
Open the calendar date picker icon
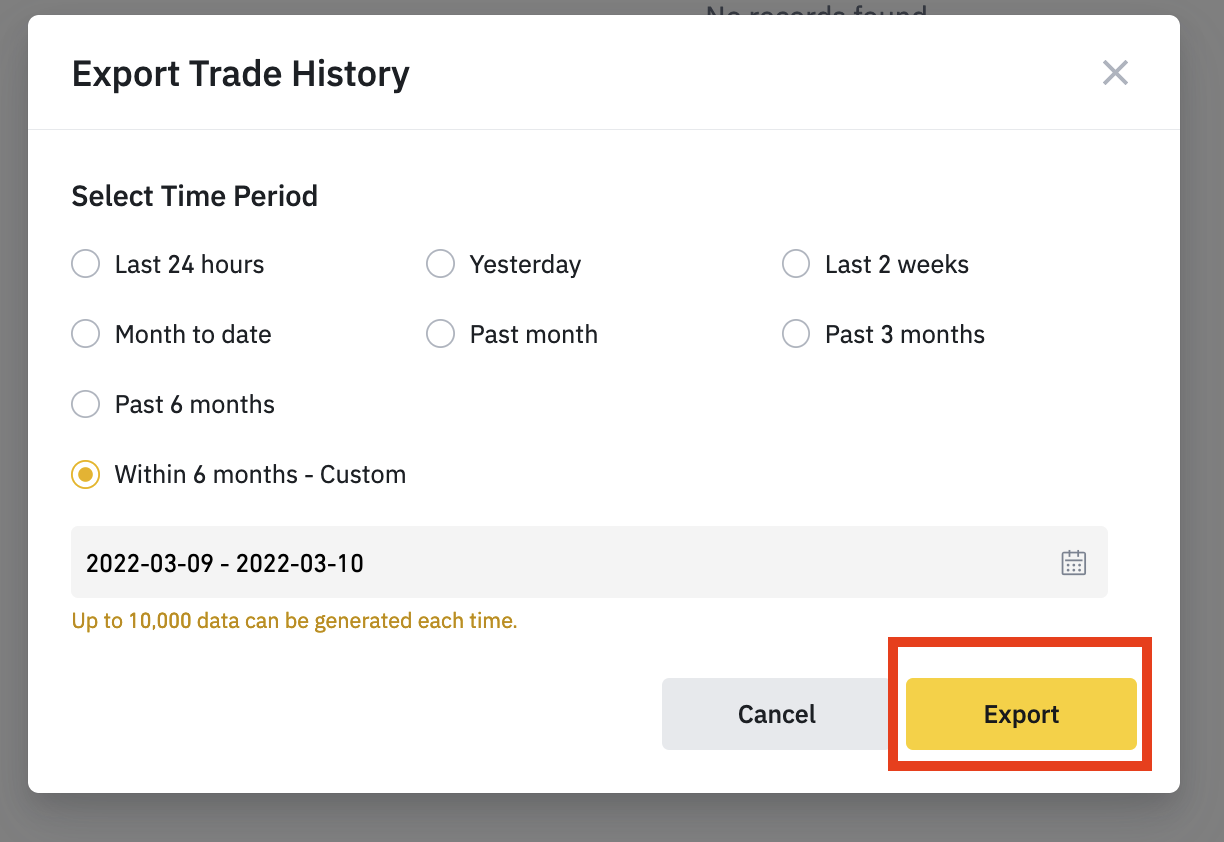(x=1073, y=562)
